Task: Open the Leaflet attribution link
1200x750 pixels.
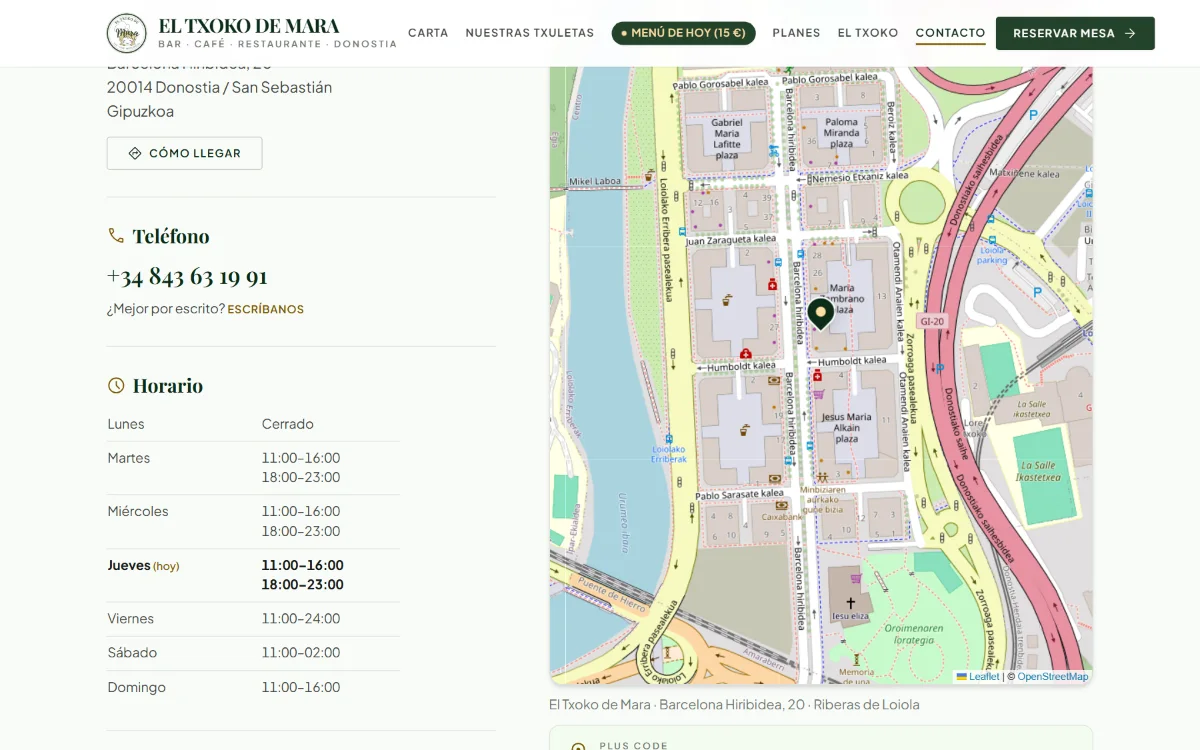Action: (978, 677)
